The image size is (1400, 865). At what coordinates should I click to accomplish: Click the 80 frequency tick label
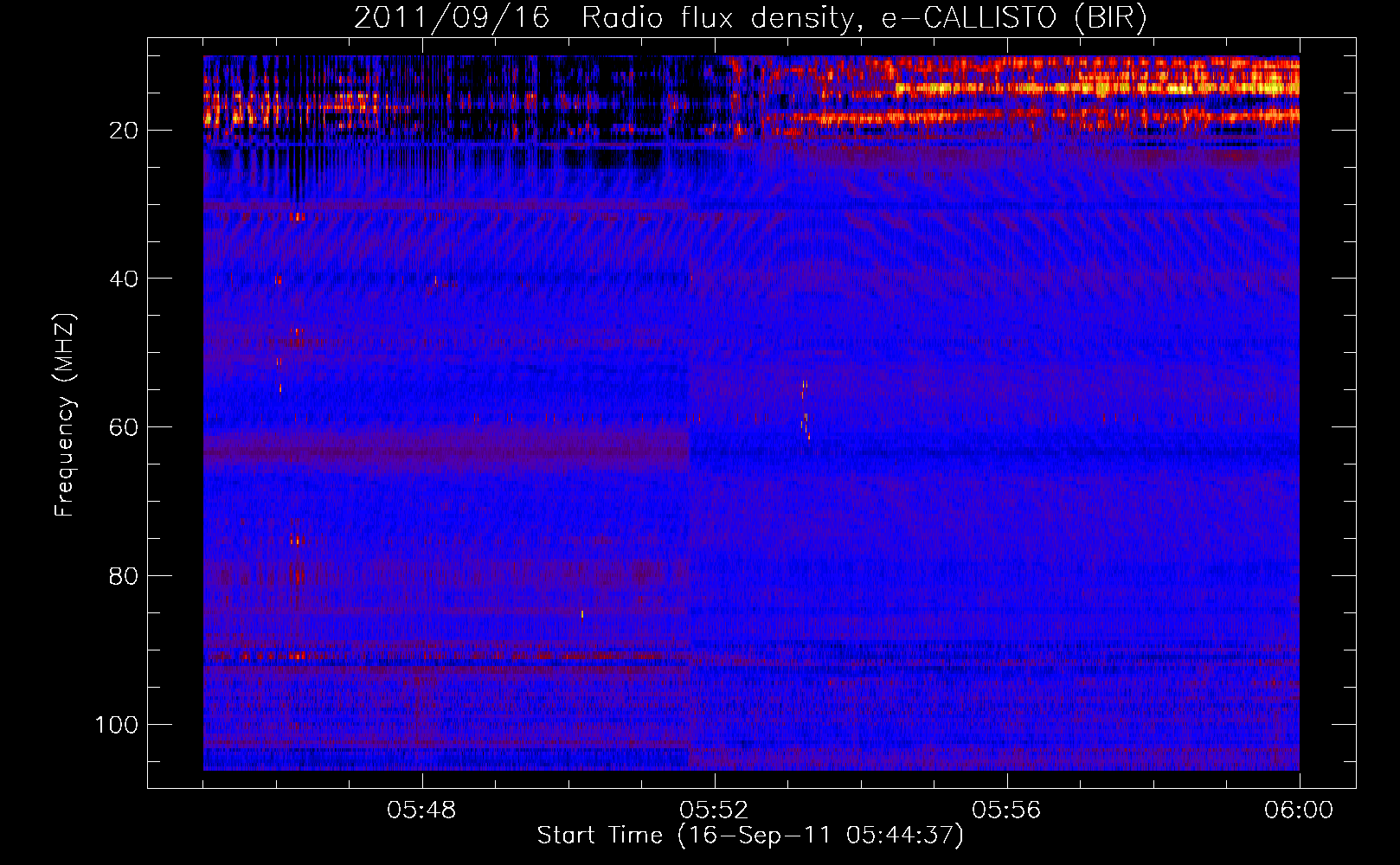click(125, 576)
